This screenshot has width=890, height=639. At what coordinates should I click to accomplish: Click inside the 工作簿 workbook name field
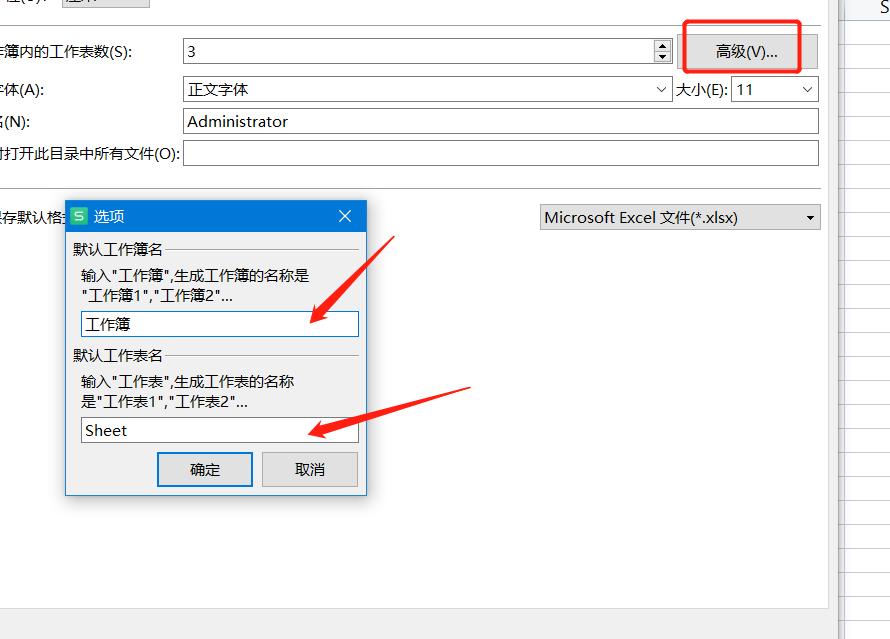tap(220, 323)
